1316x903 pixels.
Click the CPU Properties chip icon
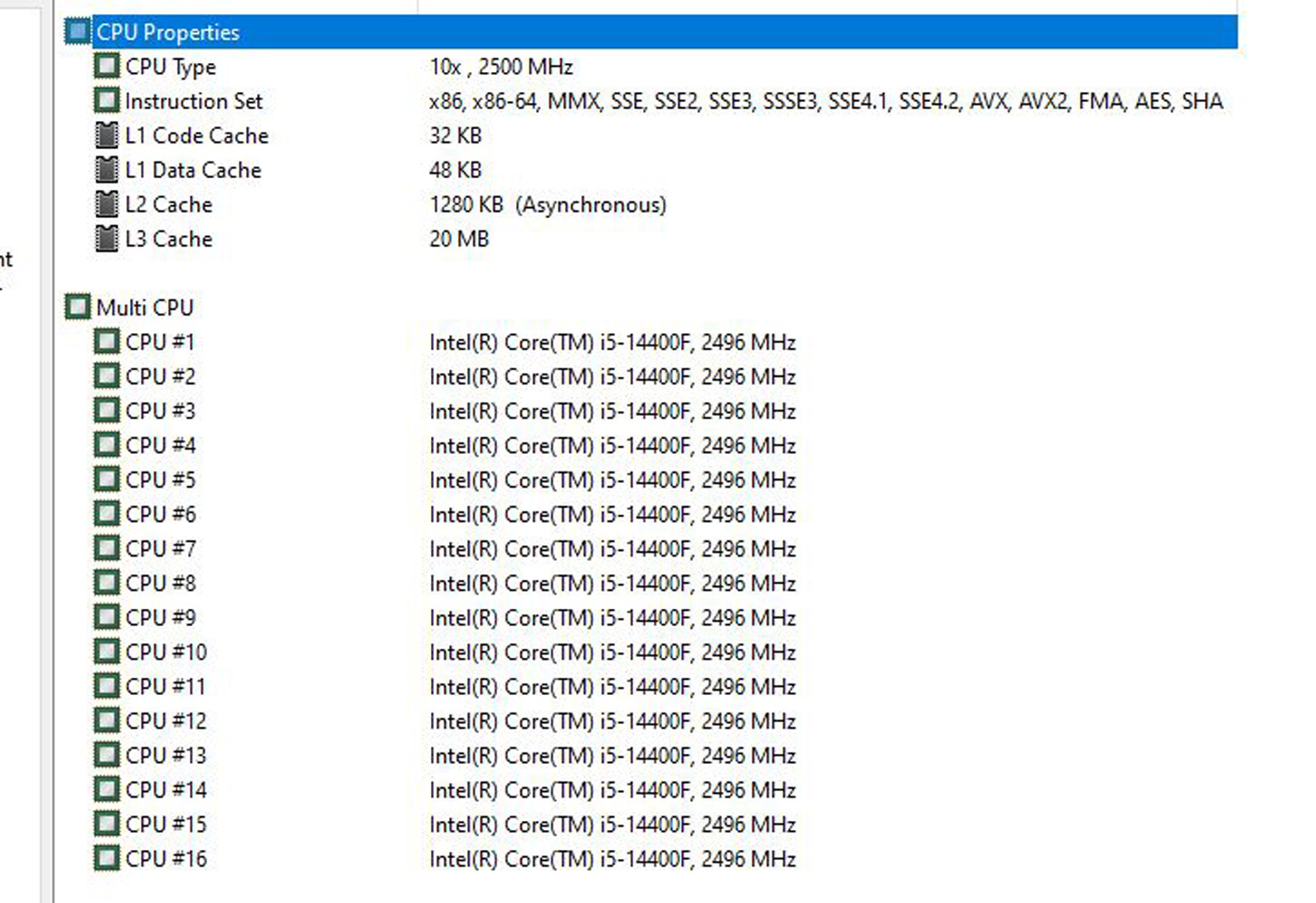[78, 31]
